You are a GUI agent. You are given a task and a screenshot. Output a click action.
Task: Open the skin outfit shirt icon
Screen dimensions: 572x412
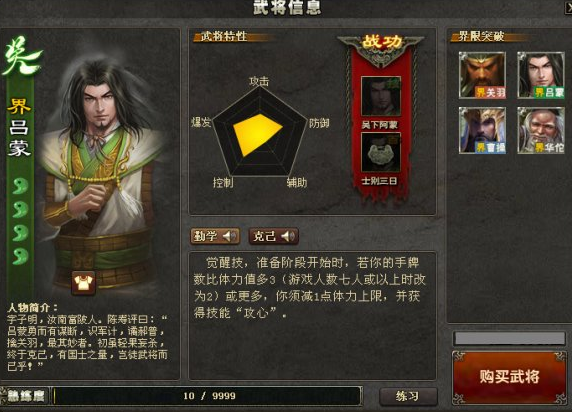84,282
